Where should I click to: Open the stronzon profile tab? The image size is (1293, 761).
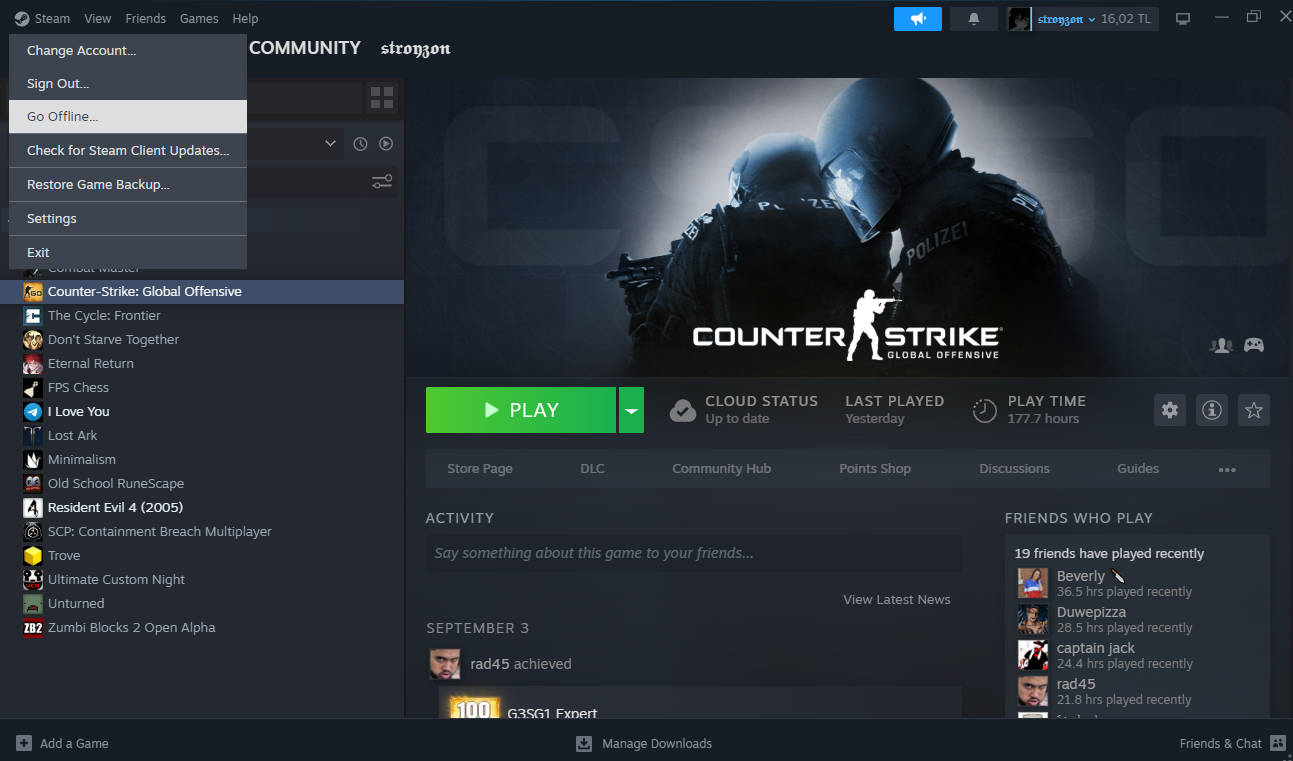click(x=416, y=49)
